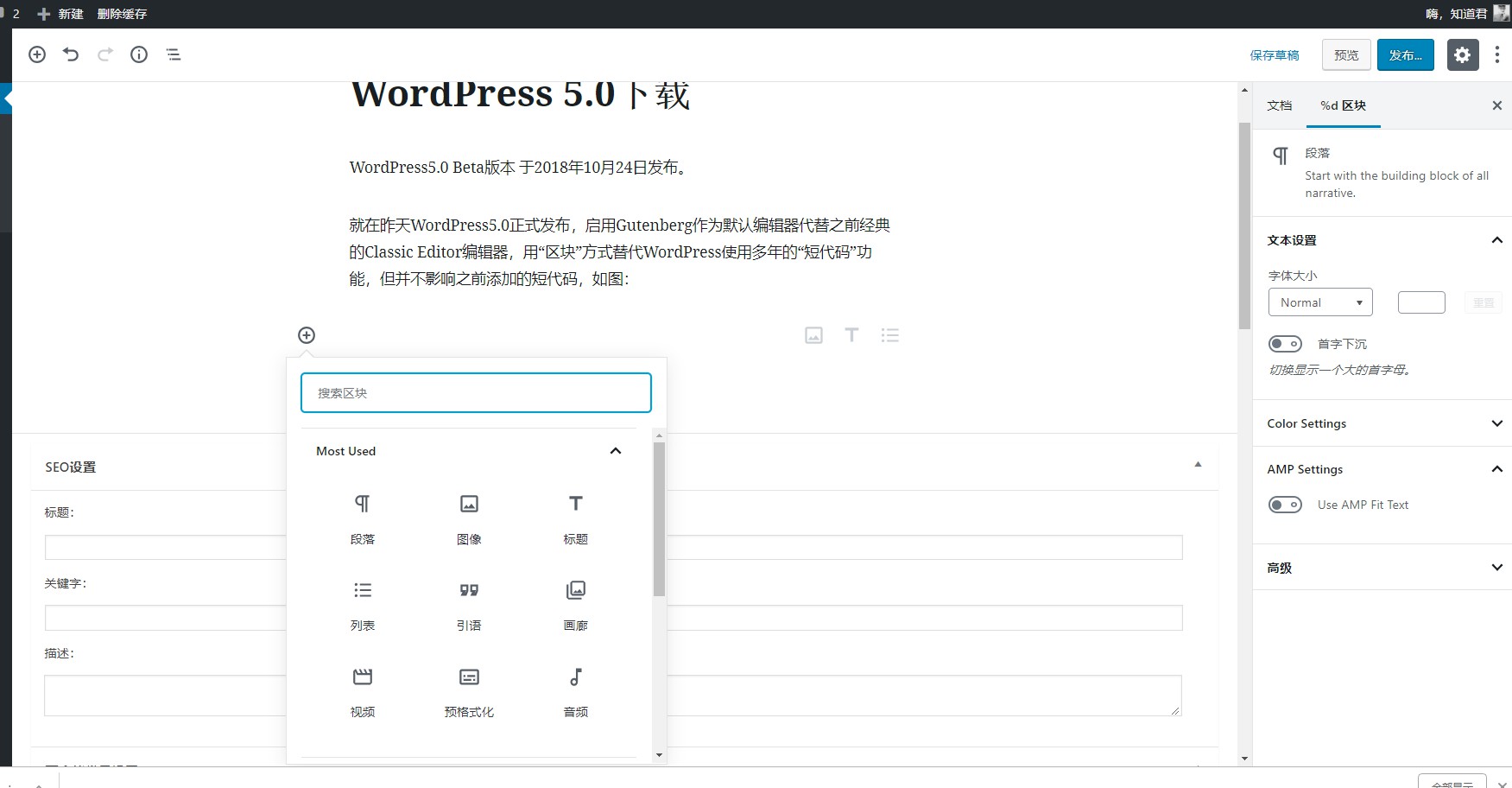This screenshot has width=1512, height=788.
Task: Collapse Most Used blocks section
Action: pyautogui.click(x=469, y=451)
